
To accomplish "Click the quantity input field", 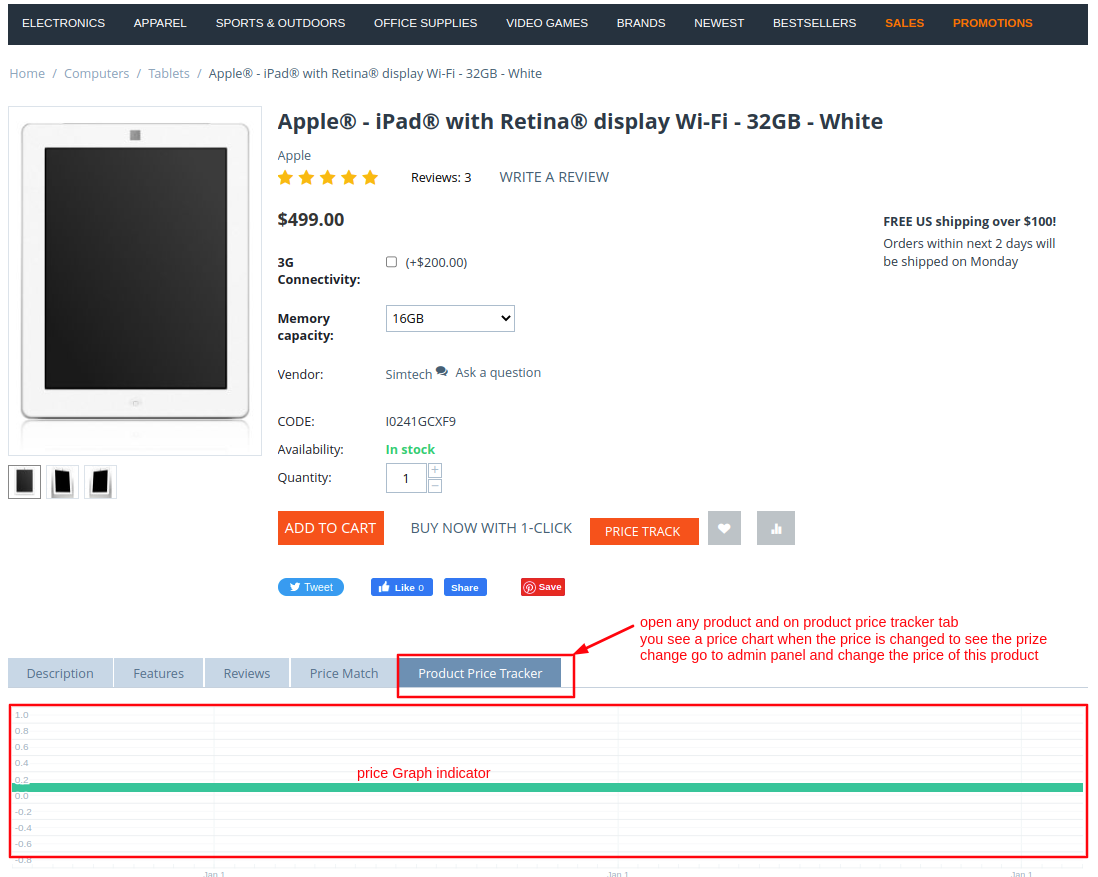I will [406, 478].
